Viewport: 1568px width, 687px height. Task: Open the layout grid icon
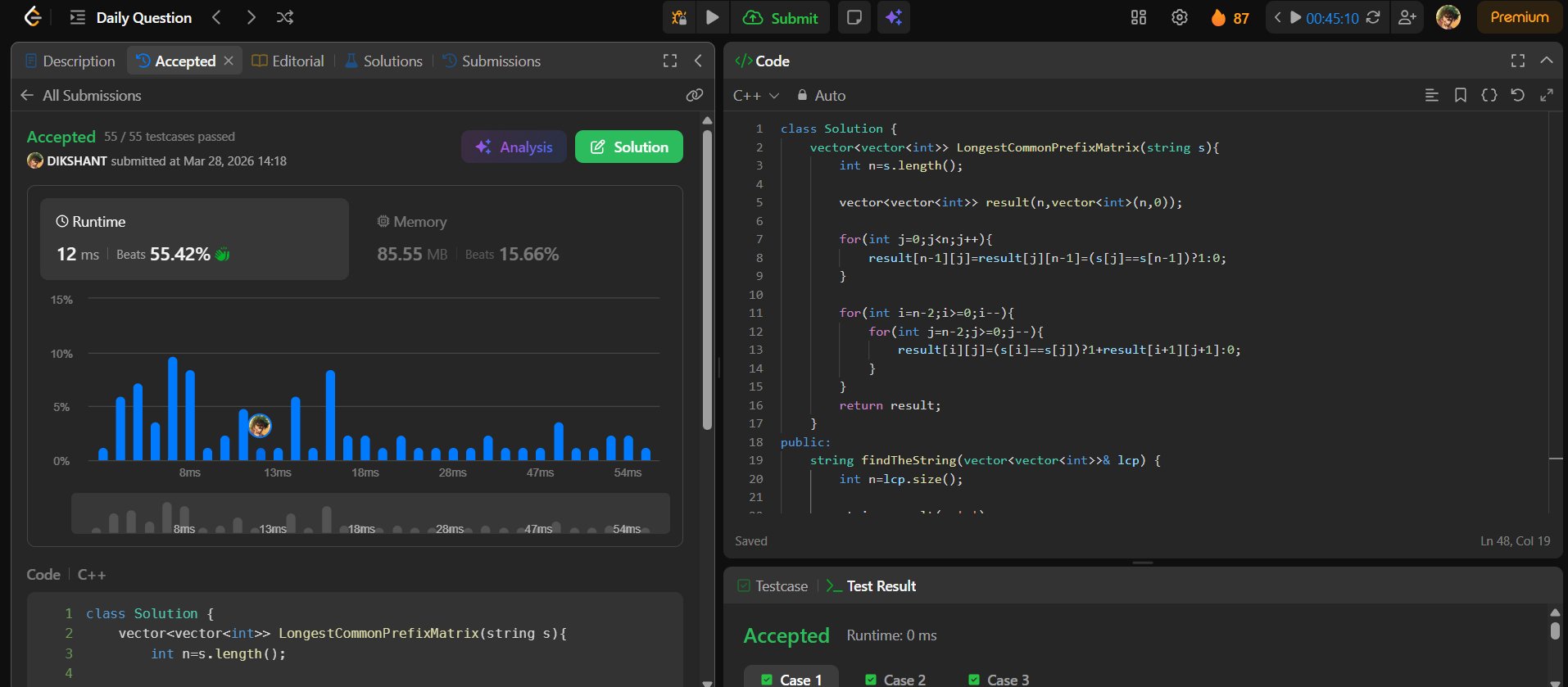(1139, 17)
